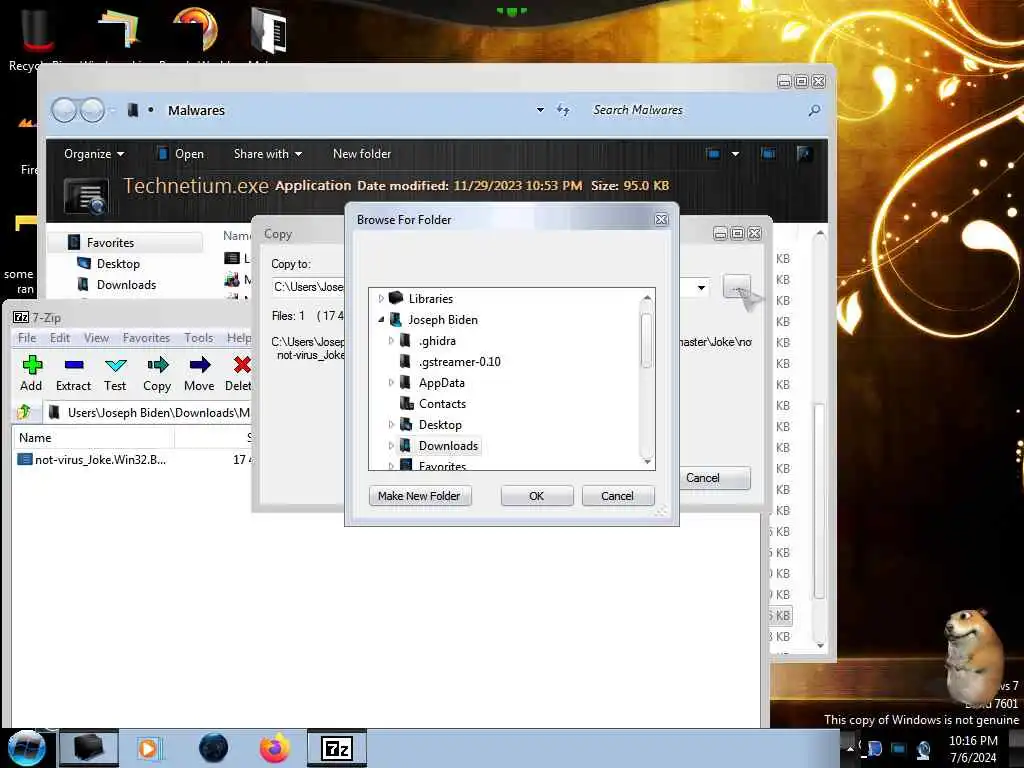Click the search magnifier in Malwares window
Viewport: 1024px width, 768px height.
(x=814, y=110)
